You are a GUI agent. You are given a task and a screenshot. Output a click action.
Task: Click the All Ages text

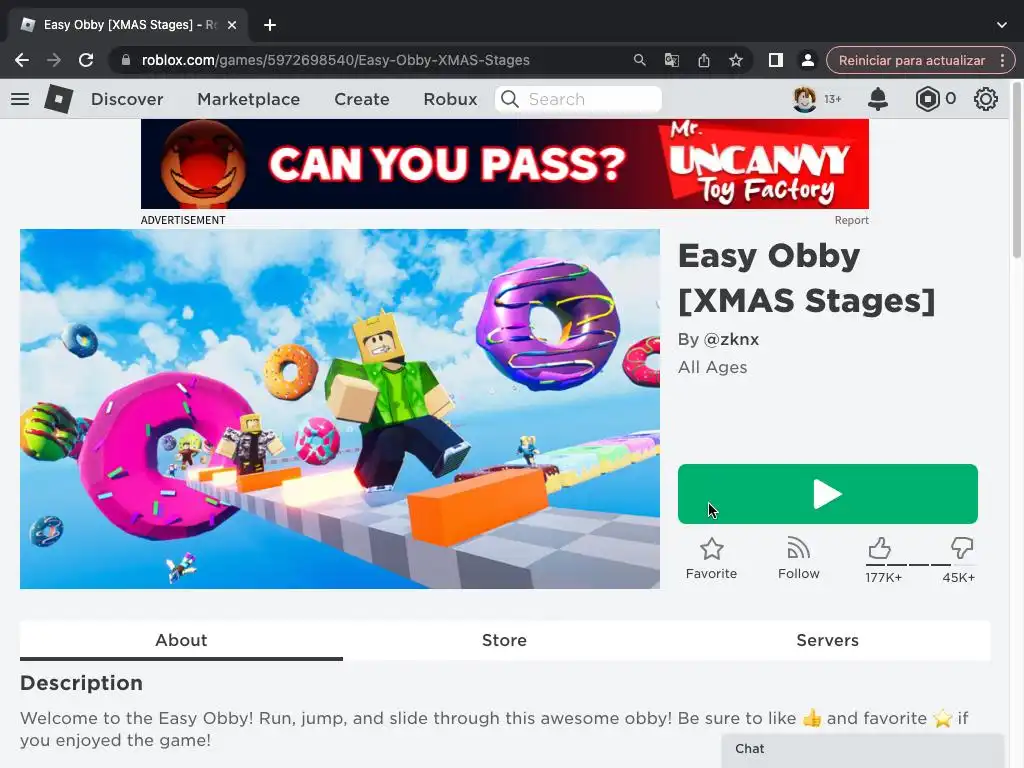(x=712, y=367)
